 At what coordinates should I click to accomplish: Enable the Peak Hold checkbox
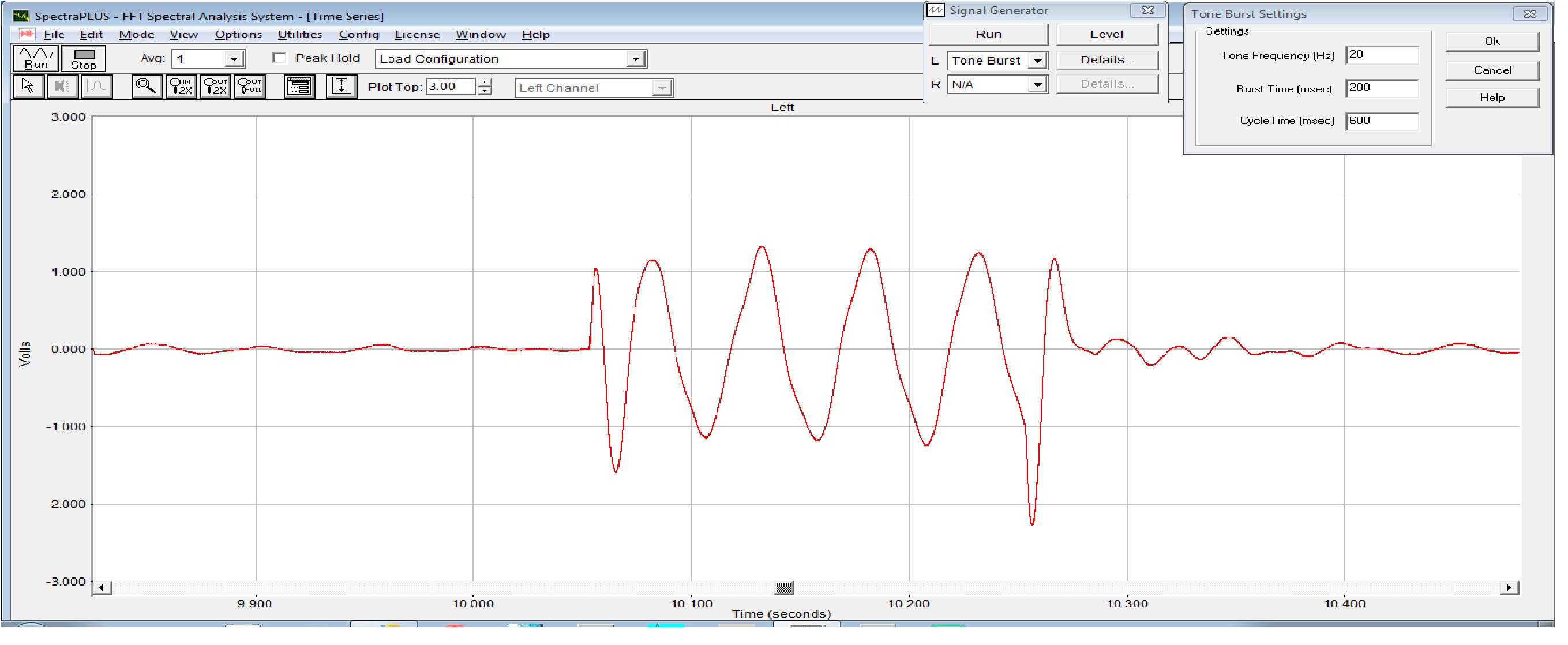coord(279,58)
